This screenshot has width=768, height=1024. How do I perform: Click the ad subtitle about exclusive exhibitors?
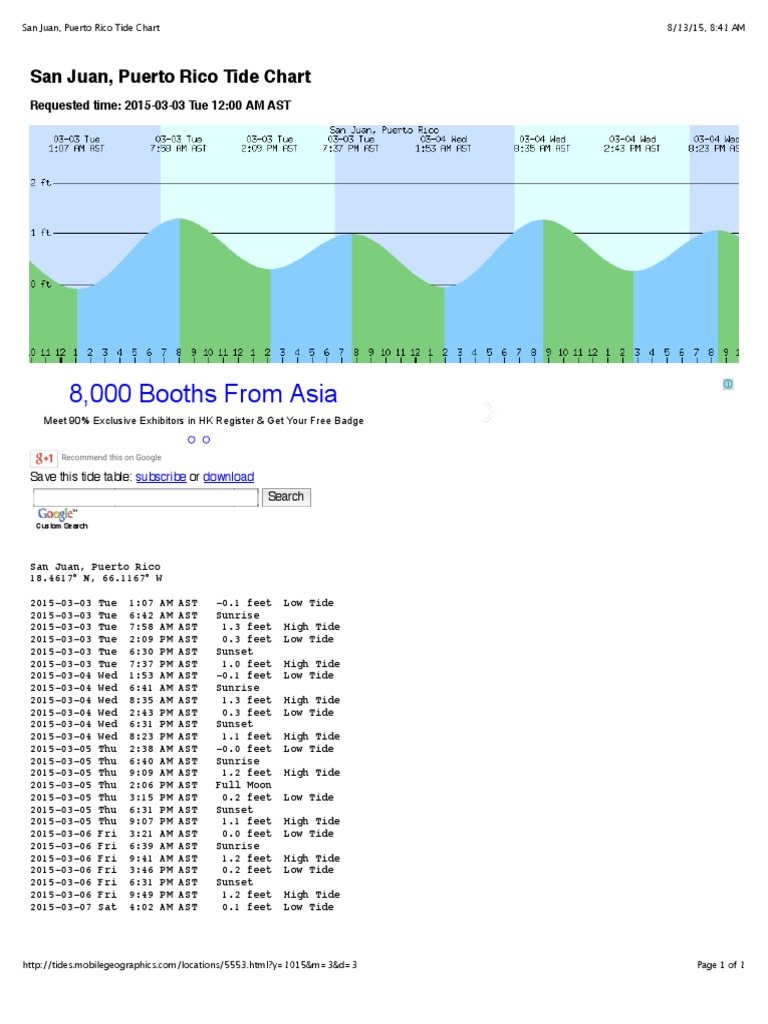click(204, 421)
